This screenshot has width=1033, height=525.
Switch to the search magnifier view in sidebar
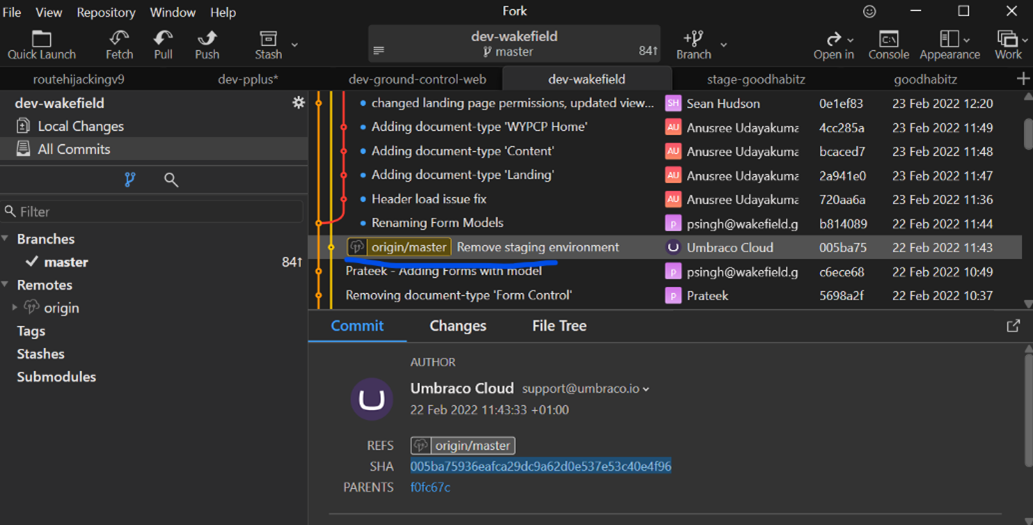(x=171, y=180)
